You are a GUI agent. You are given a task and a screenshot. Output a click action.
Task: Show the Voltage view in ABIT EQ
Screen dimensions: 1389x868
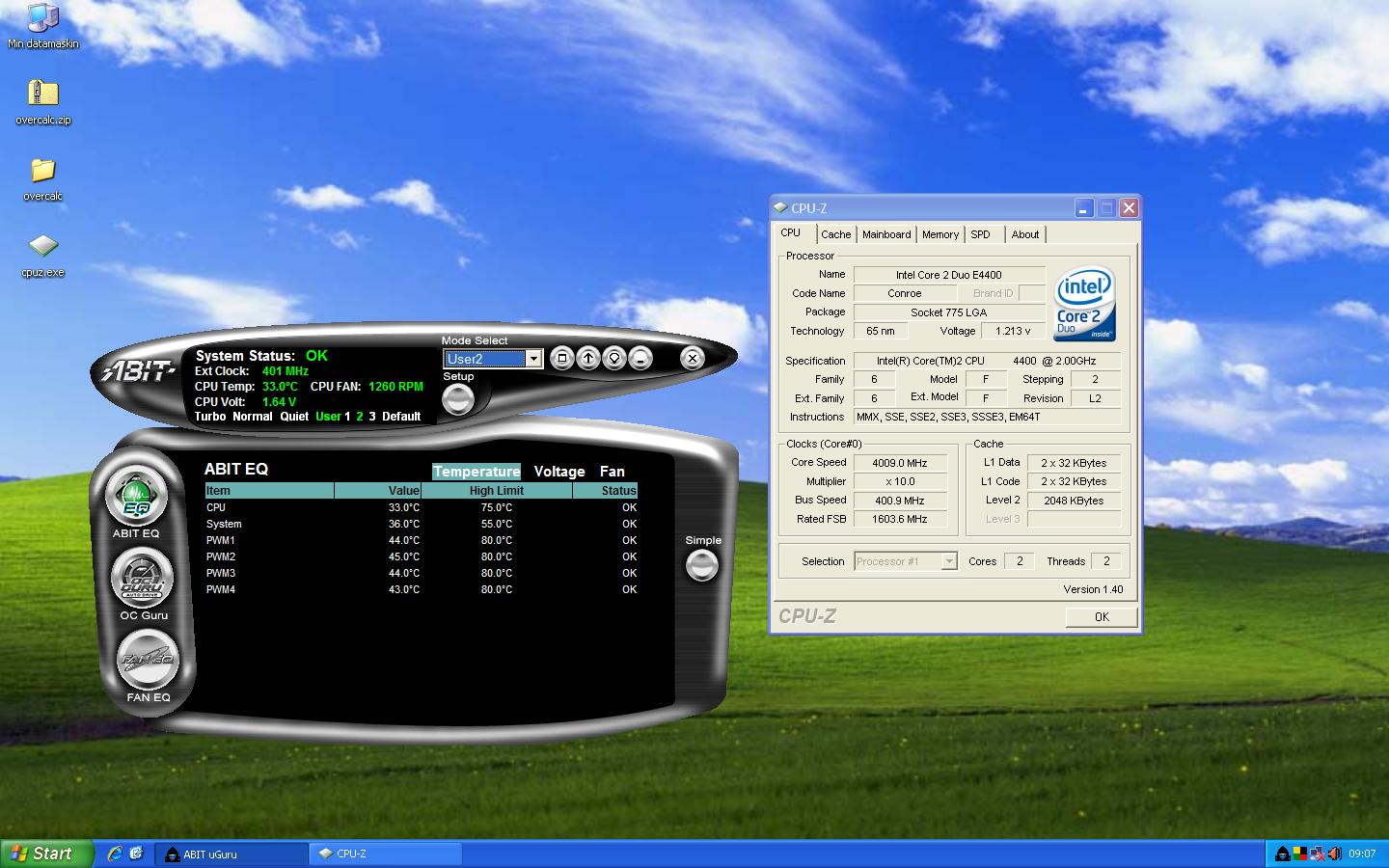pos(559,472)
